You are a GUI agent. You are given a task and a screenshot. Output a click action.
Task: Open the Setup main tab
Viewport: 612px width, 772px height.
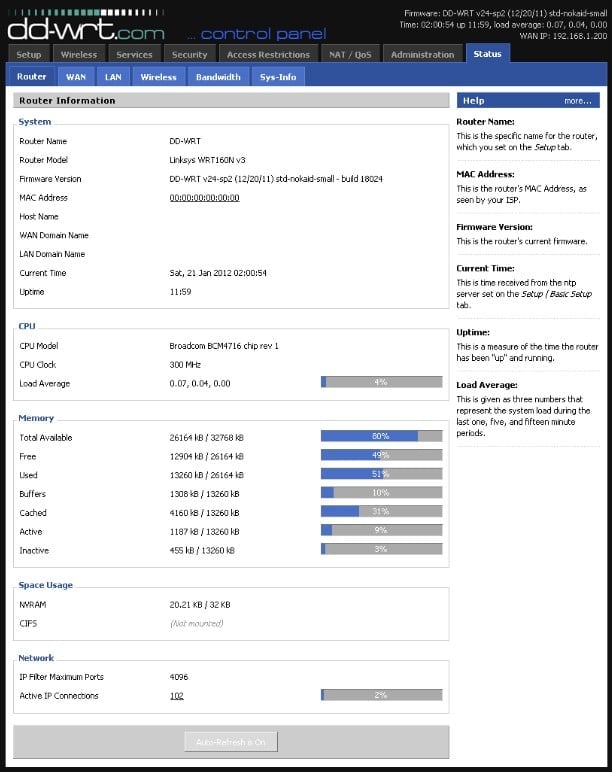[x=29, y=54]
